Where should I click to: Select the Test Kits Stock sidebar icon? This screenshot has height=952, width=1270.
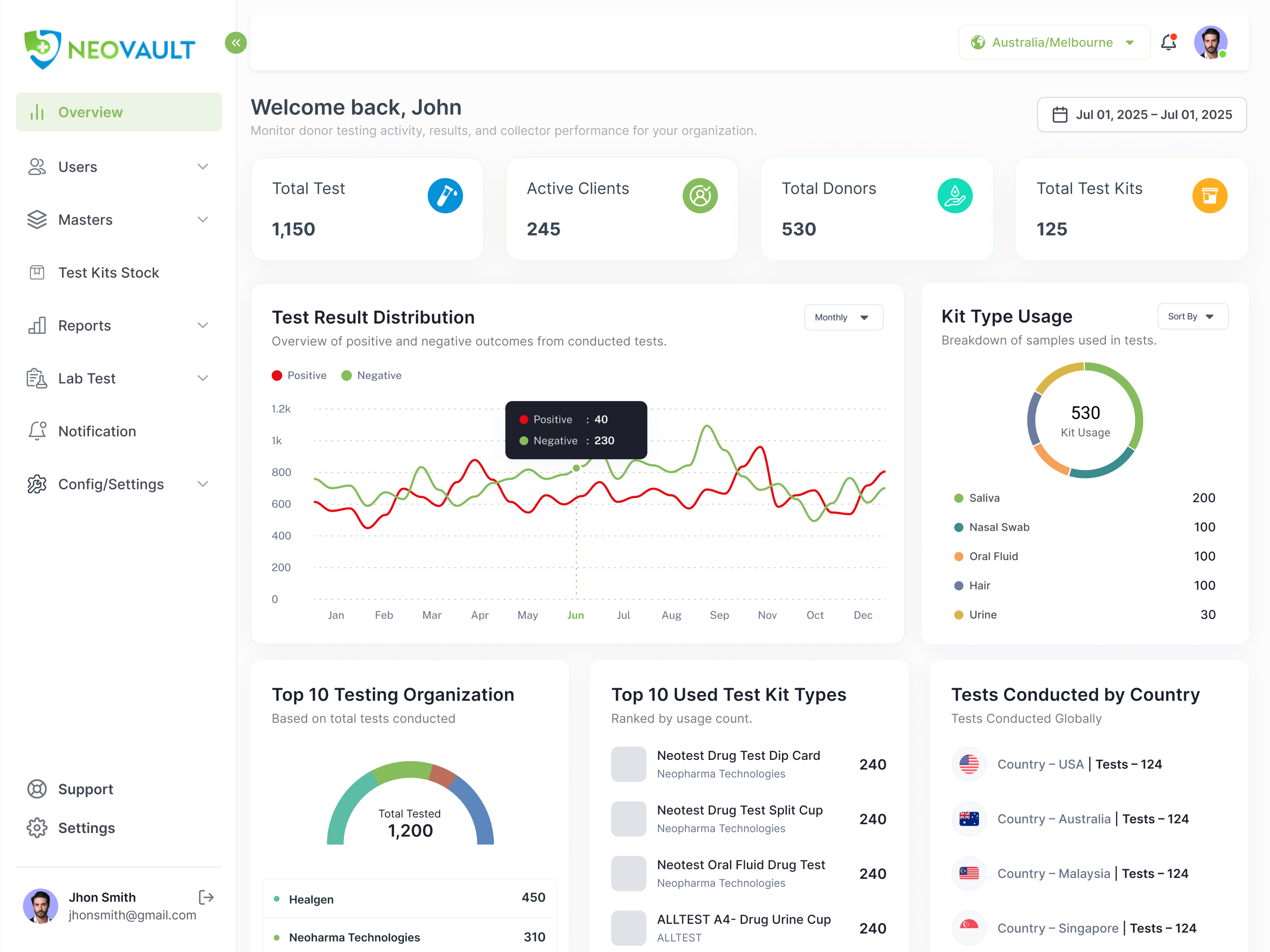tap(37, 273)
